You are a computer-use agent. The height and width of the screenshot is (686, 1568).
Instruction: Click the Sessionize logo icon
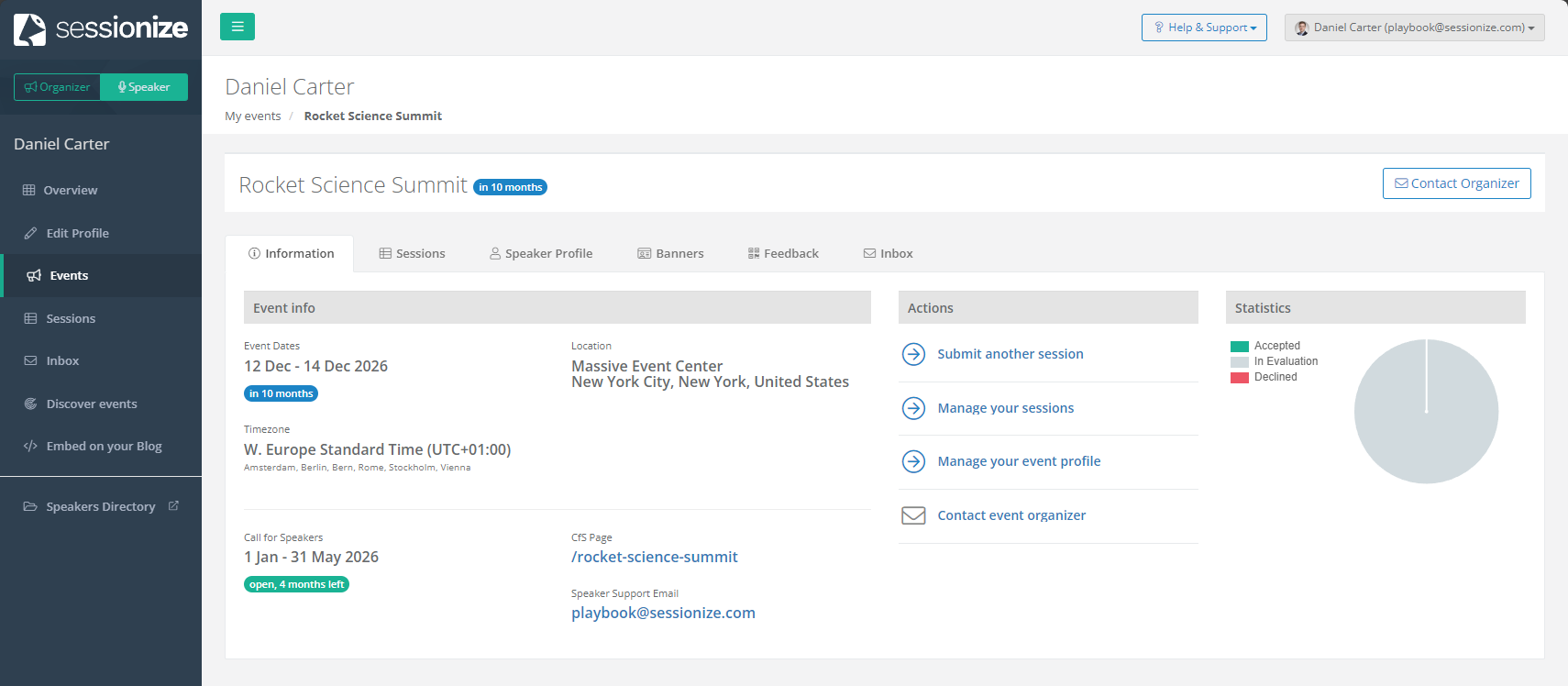pyautogui.click(x=30, y=29)
